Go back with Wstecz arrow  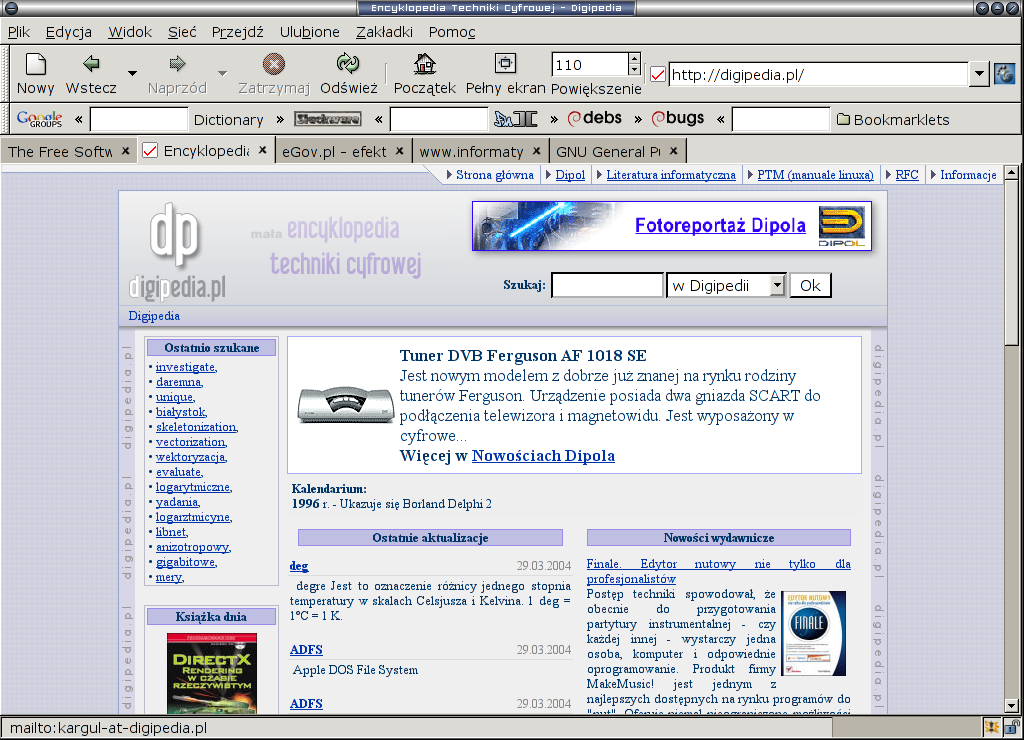[91, 63]
